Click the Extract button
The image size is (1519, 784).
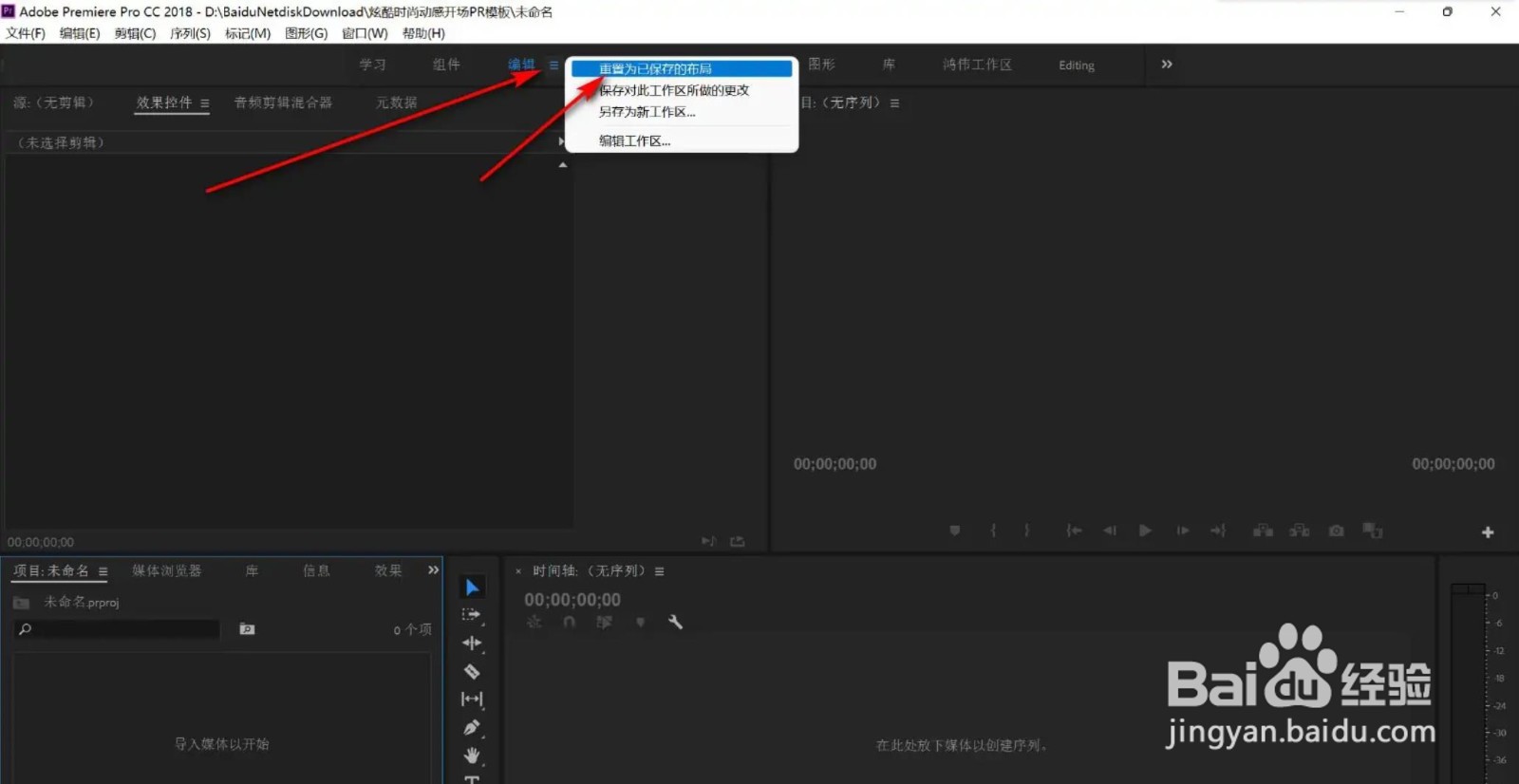1299,531
